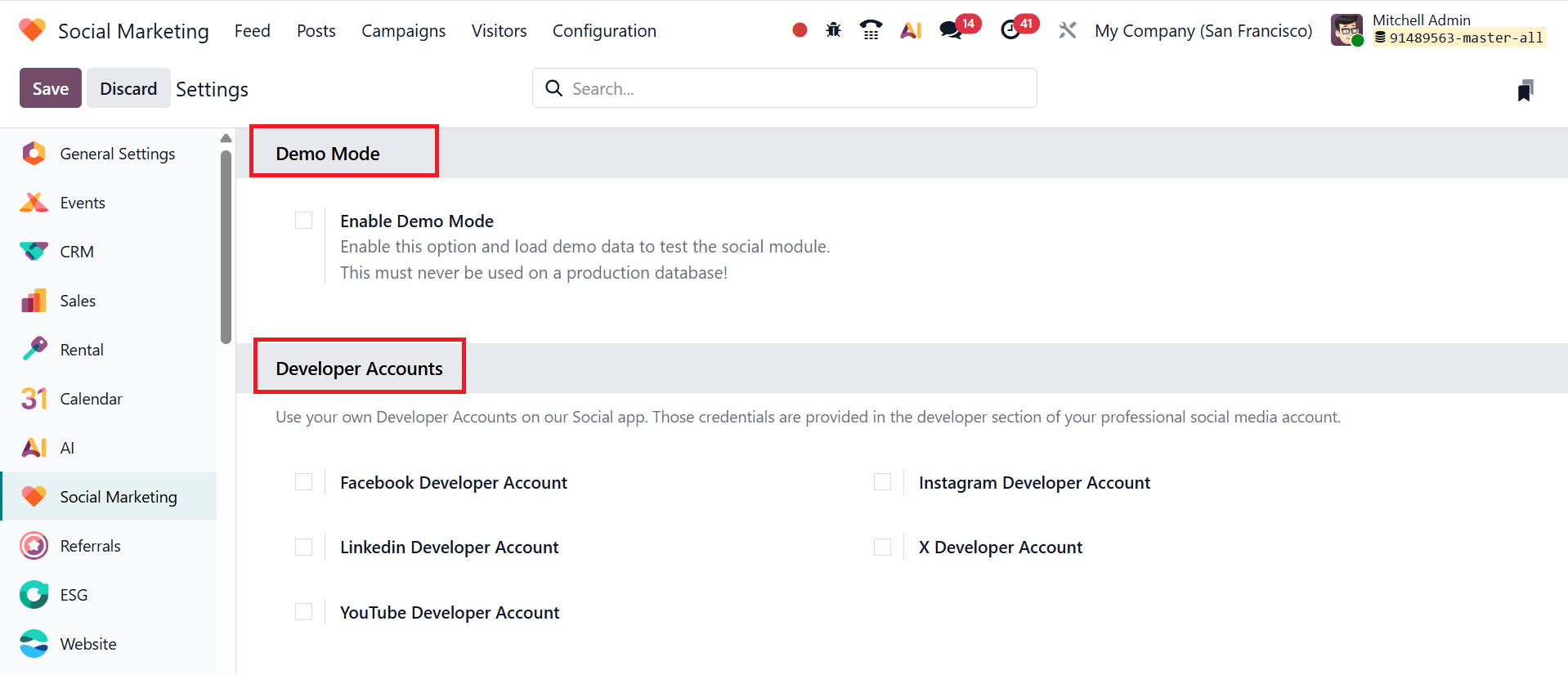This screenshot has width=1568, height=675.
Task: Go to the Campaigns menu
Action: pyautogui.click(x=403, y=30)
